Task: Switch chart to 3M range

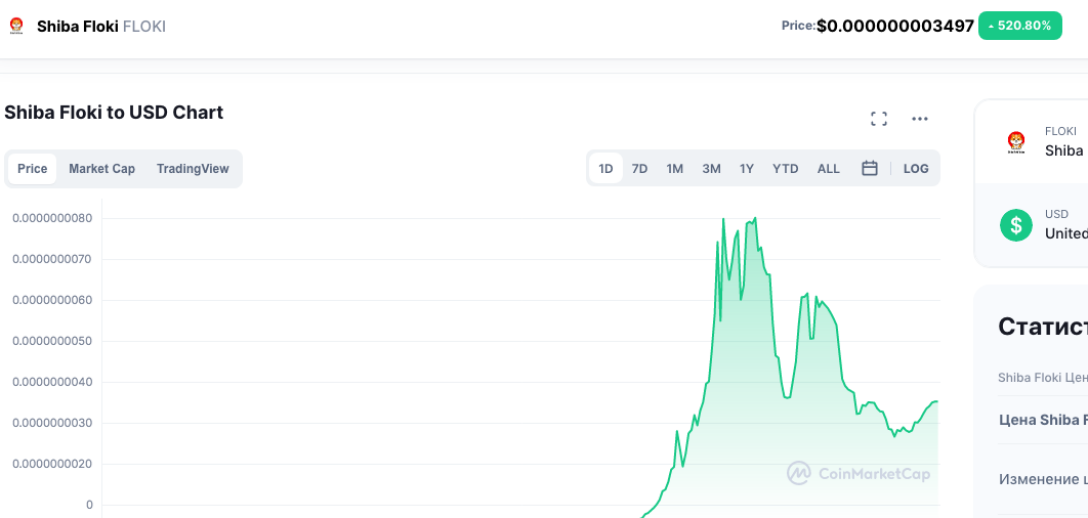Action: [x=711, y=168]
